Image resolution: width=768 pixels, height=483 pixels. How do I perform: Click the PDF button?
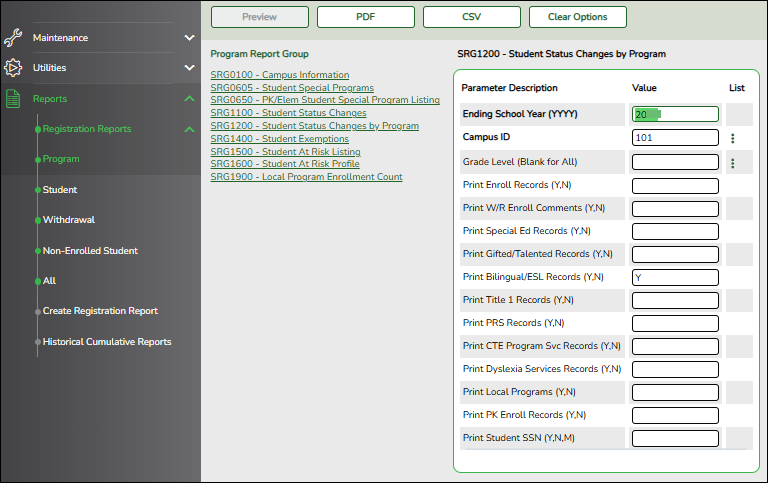pos(365,17)
